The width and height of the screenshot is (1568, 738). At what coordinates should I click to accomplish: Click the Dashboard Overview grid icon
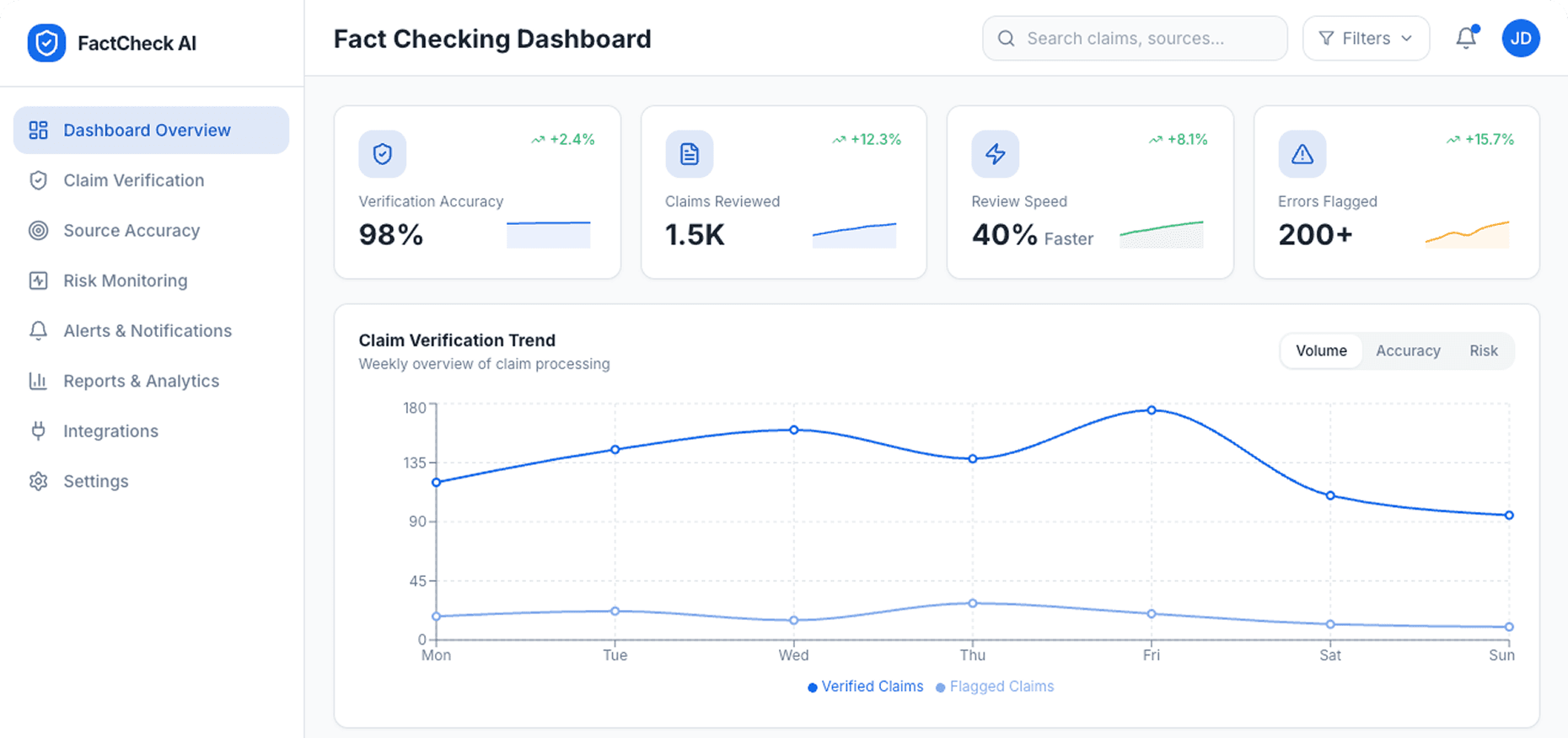[38, 130]
